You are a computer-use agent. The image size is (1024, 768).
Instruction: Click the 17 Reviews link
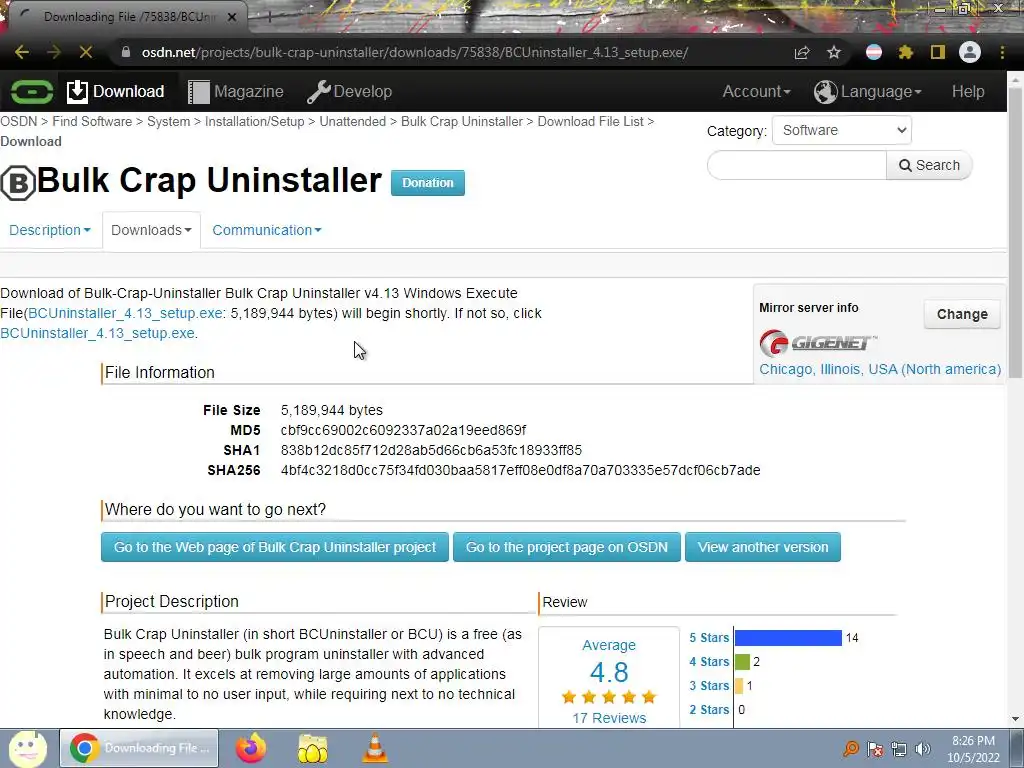coord(609,718)
